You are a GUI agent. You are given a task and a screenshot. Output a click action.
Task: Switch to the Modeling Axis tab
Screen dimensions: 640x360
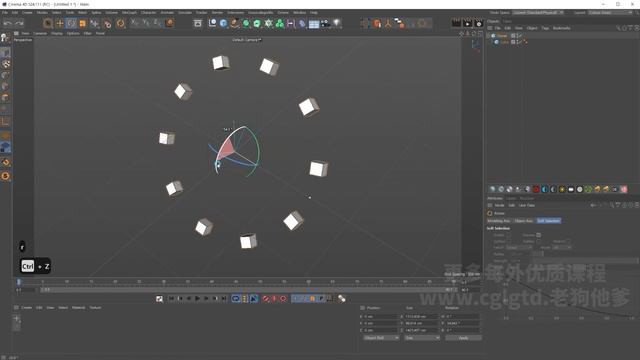coord(499,221)
